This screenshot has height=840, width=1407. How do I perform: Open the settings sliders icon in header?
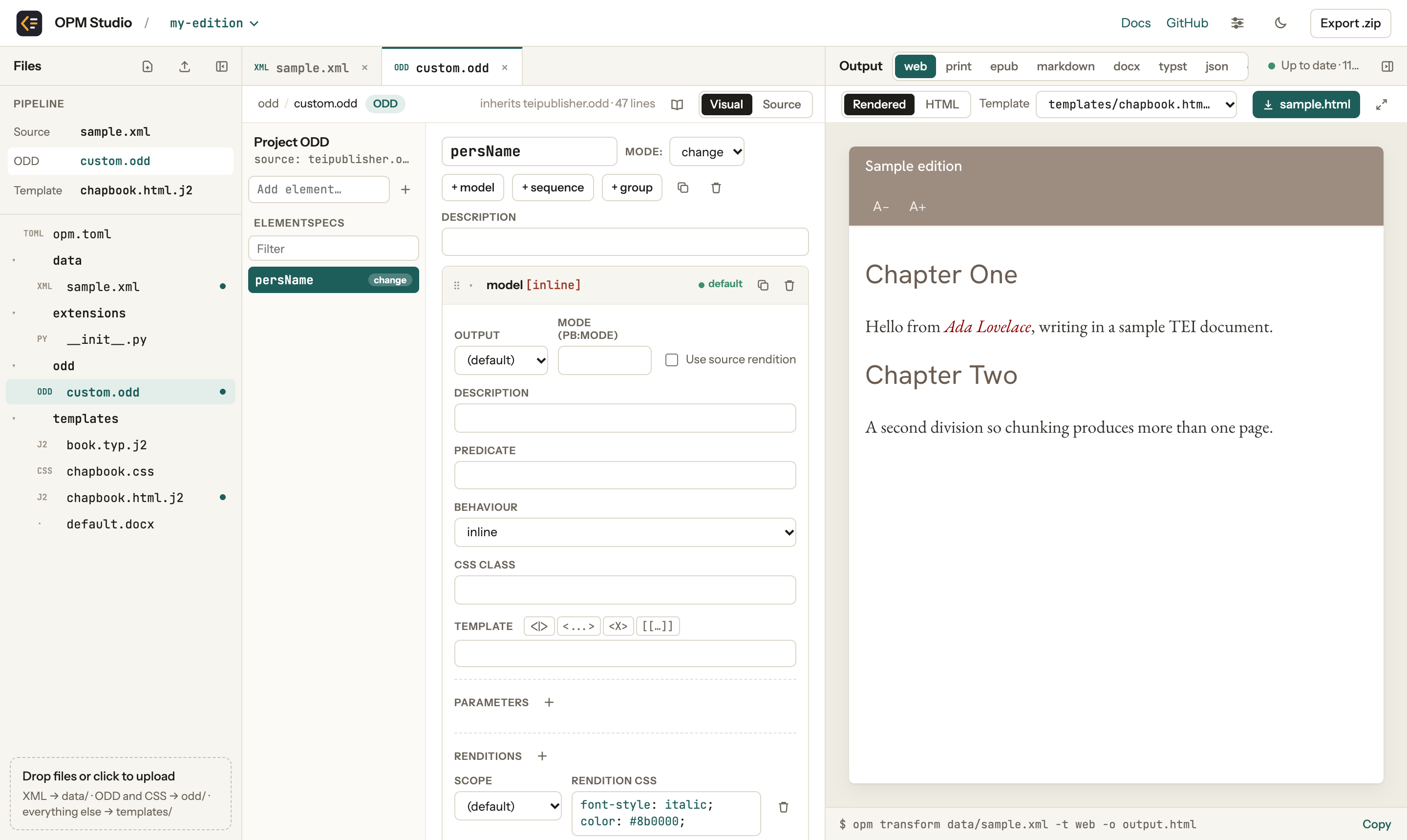(x=1237, y=23)
